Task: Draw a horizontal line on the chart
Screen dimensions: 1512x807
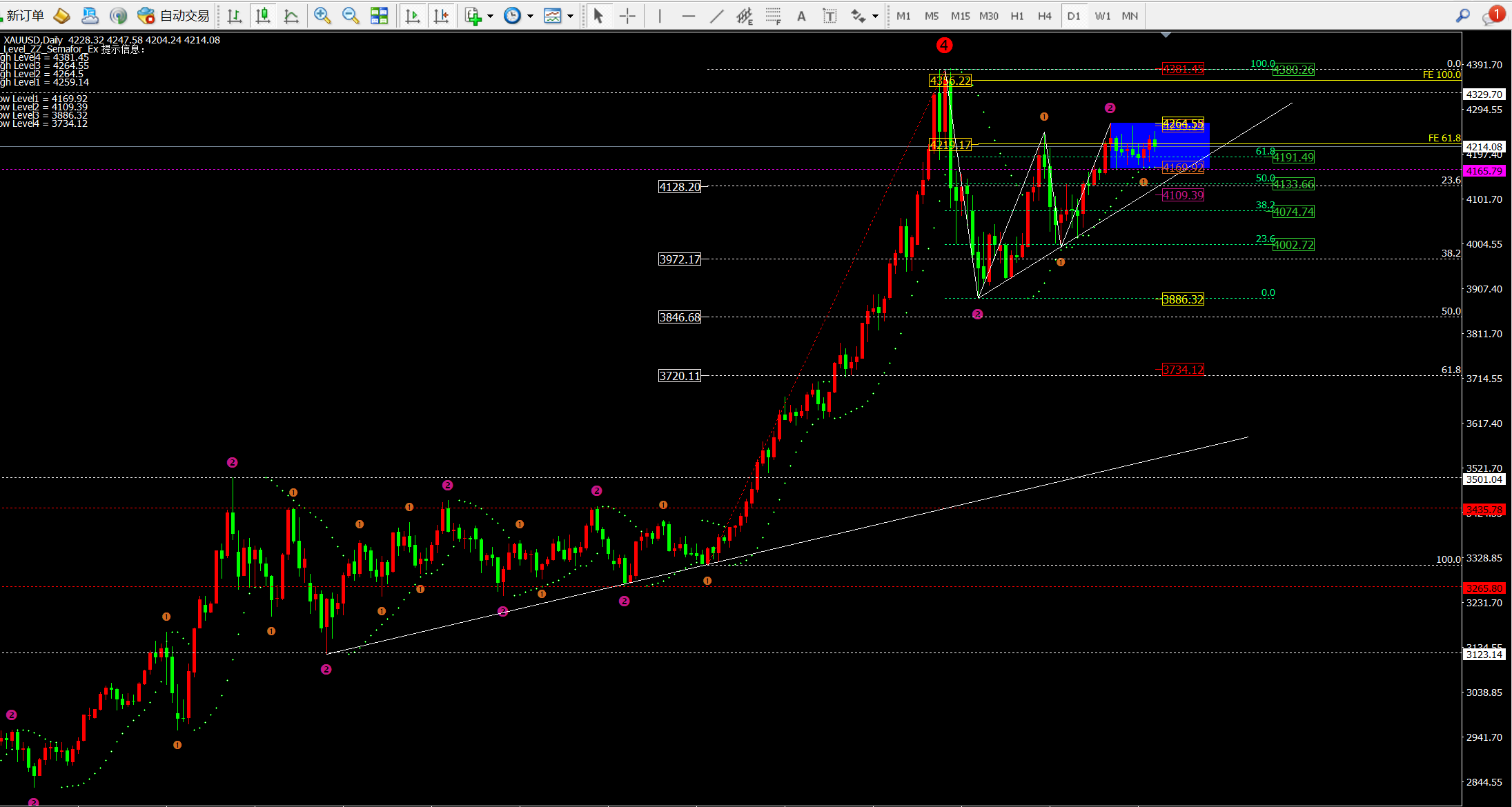Action: pos(688,15)
